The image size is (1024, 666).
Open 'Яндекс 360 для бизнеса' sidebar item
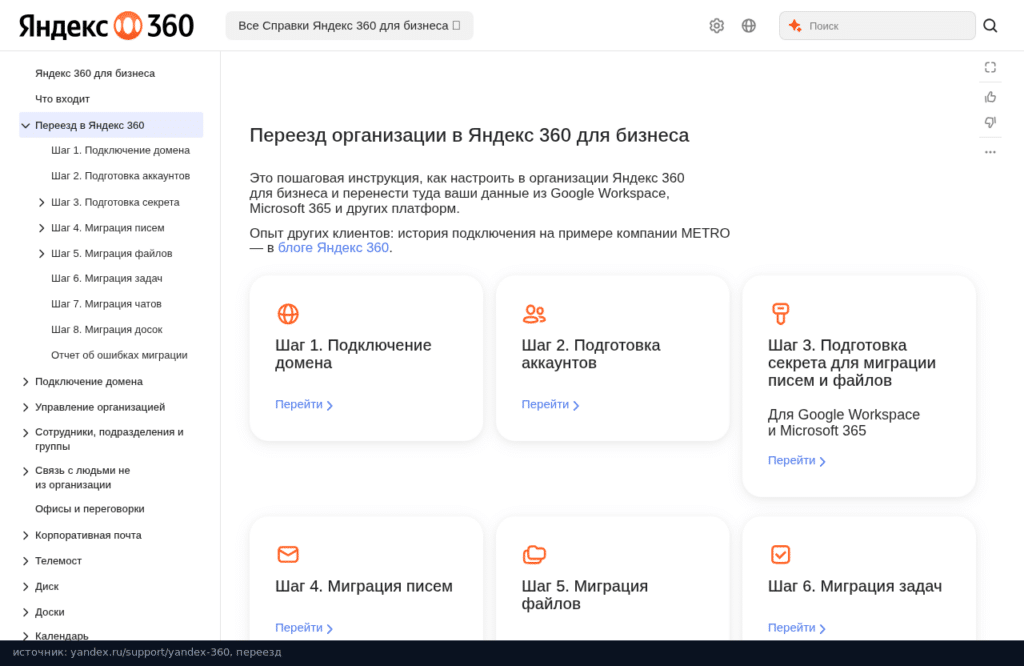(x=95, y=73)
